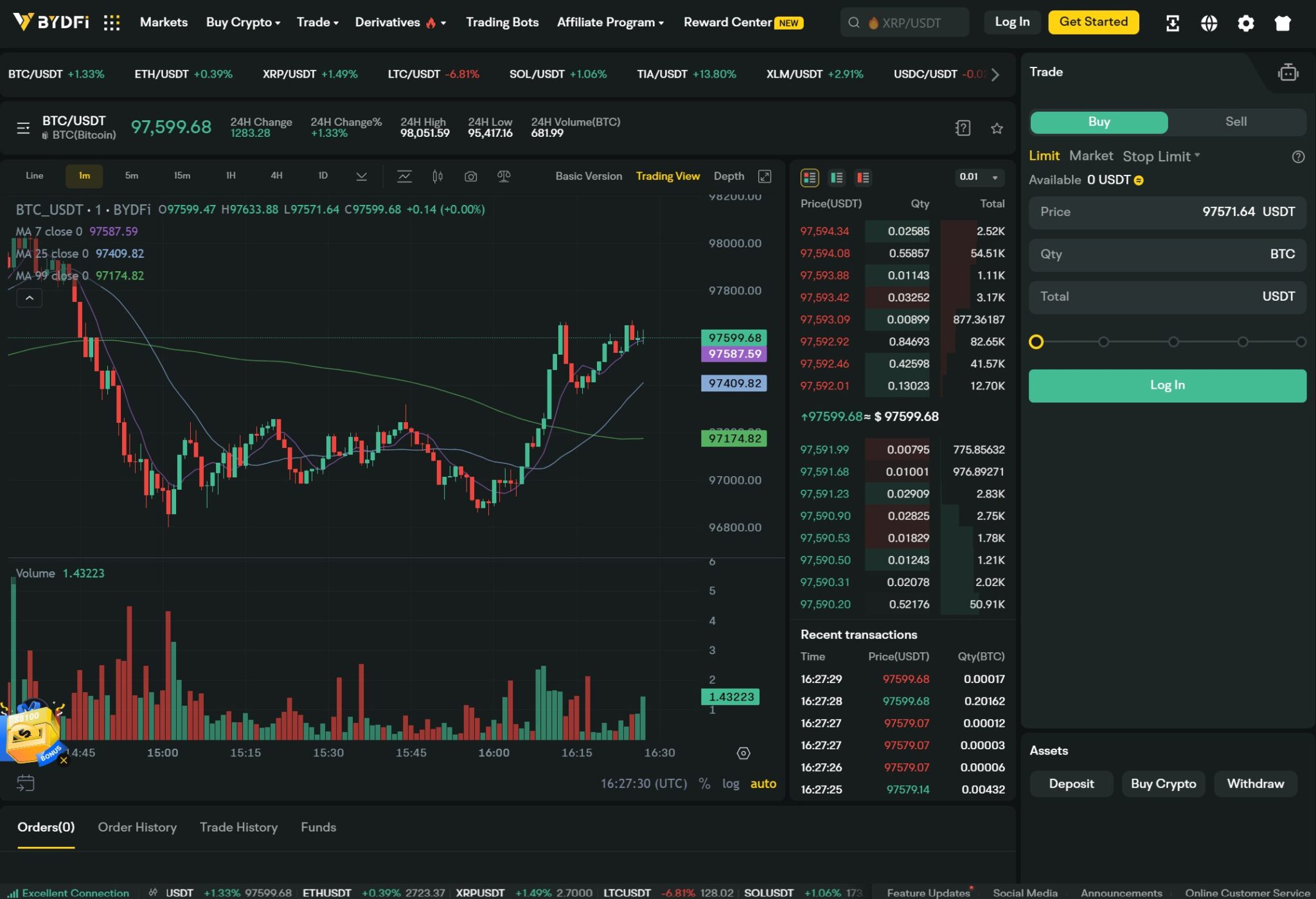Switch to the Order History tab

(x=137, y=827)
